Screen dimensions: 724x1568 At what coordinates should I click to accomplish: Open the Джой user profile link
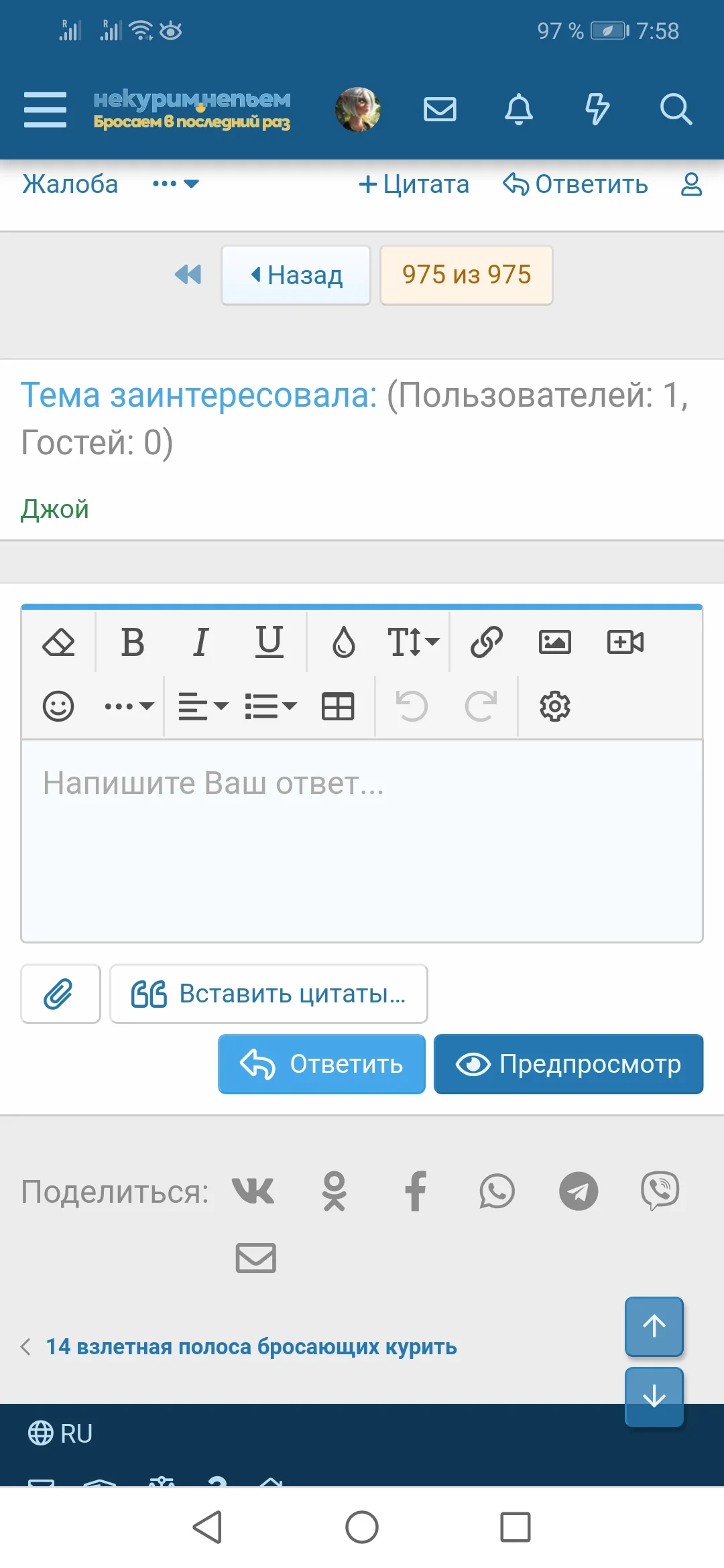coord(54,509)
